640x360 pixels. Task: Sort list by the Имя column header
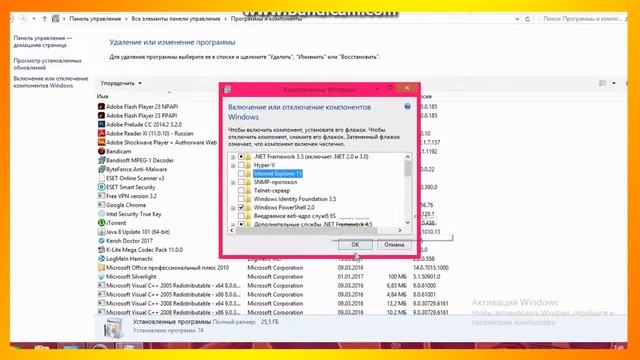102,96
